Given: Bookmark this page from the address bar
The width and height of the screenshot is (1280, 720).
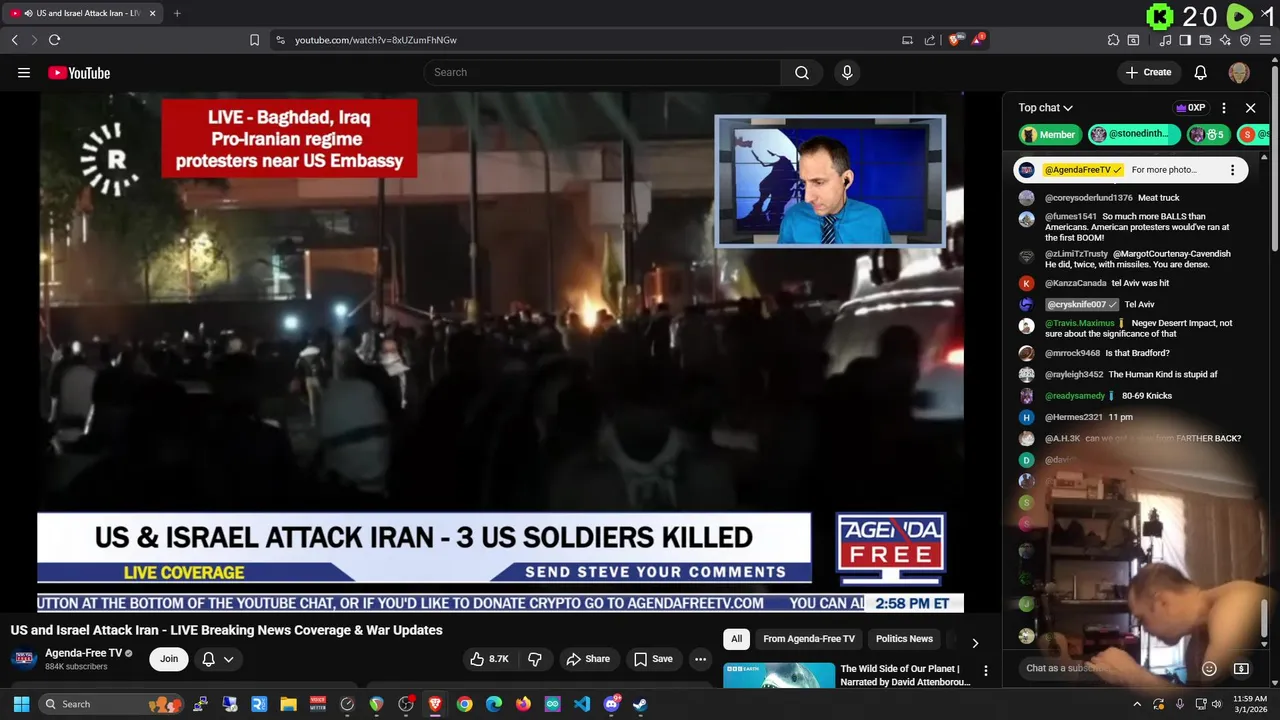Looking at the screenshot, I should (x=254, y=40).
